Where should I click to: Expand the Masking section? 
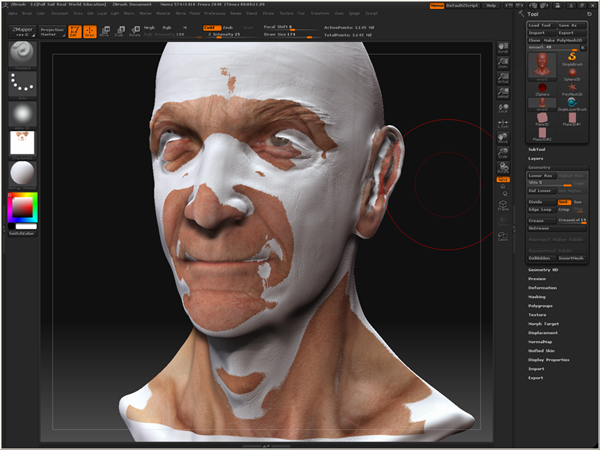538,296
